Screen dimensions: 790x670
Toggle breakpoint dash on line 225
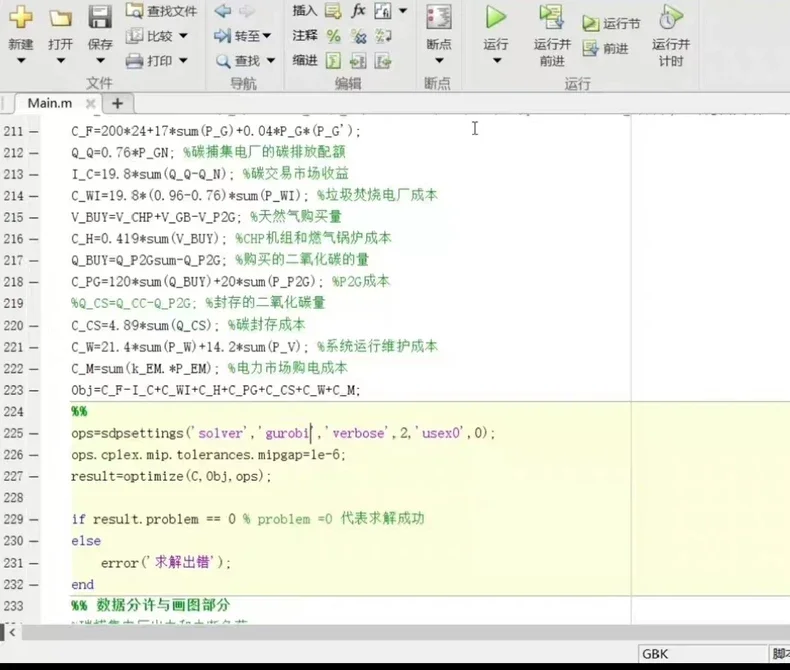pos(34,434)
